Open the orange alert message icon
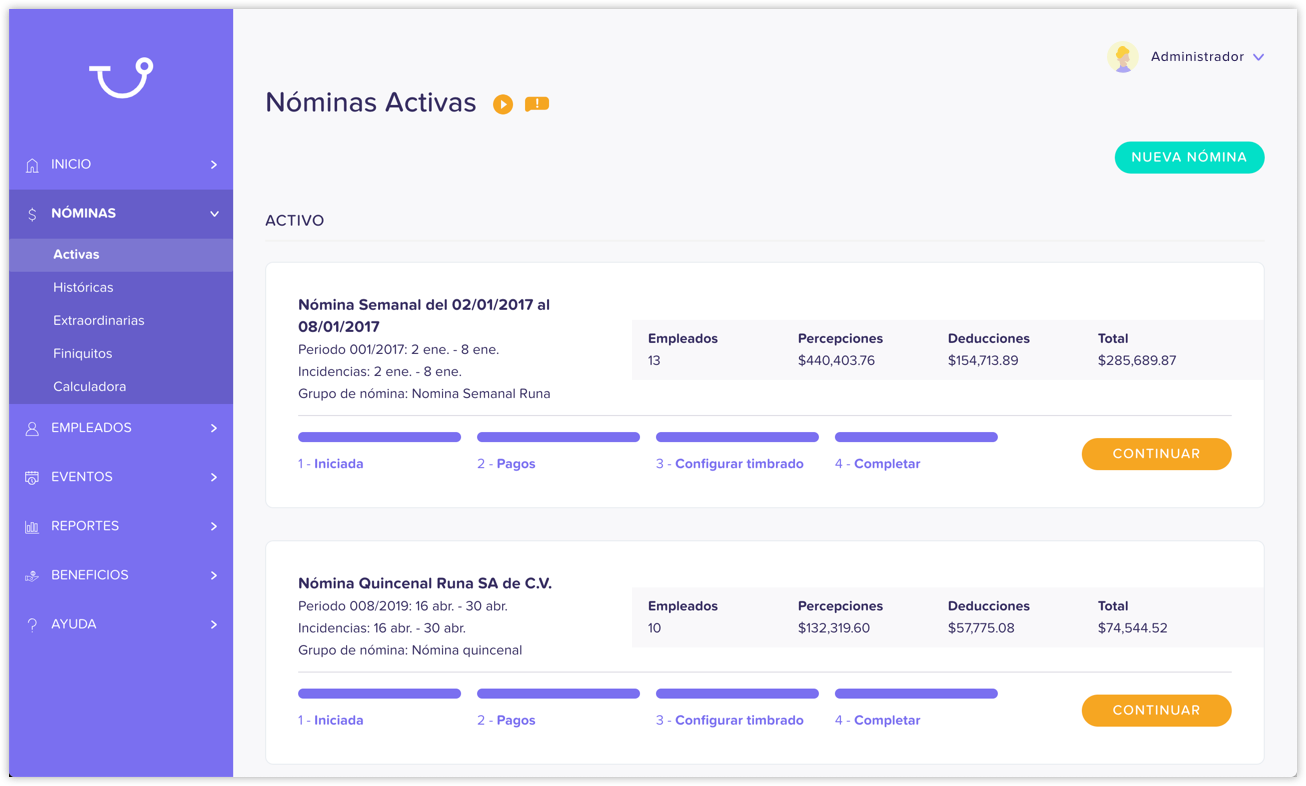Viewport: 1306px width, 786px height. pos(537,104)
